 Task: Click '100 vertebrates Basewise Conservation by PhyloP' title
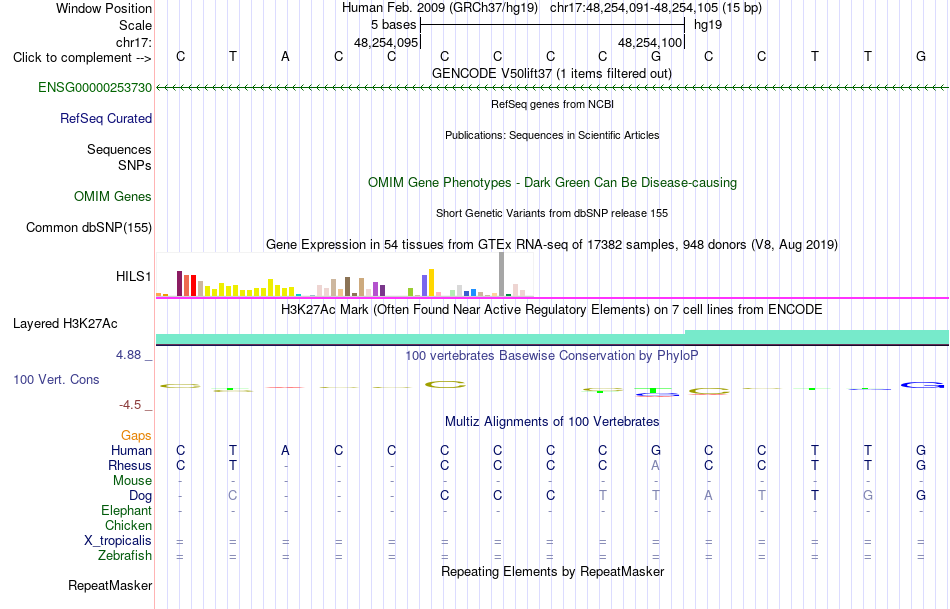click(552, 356)
